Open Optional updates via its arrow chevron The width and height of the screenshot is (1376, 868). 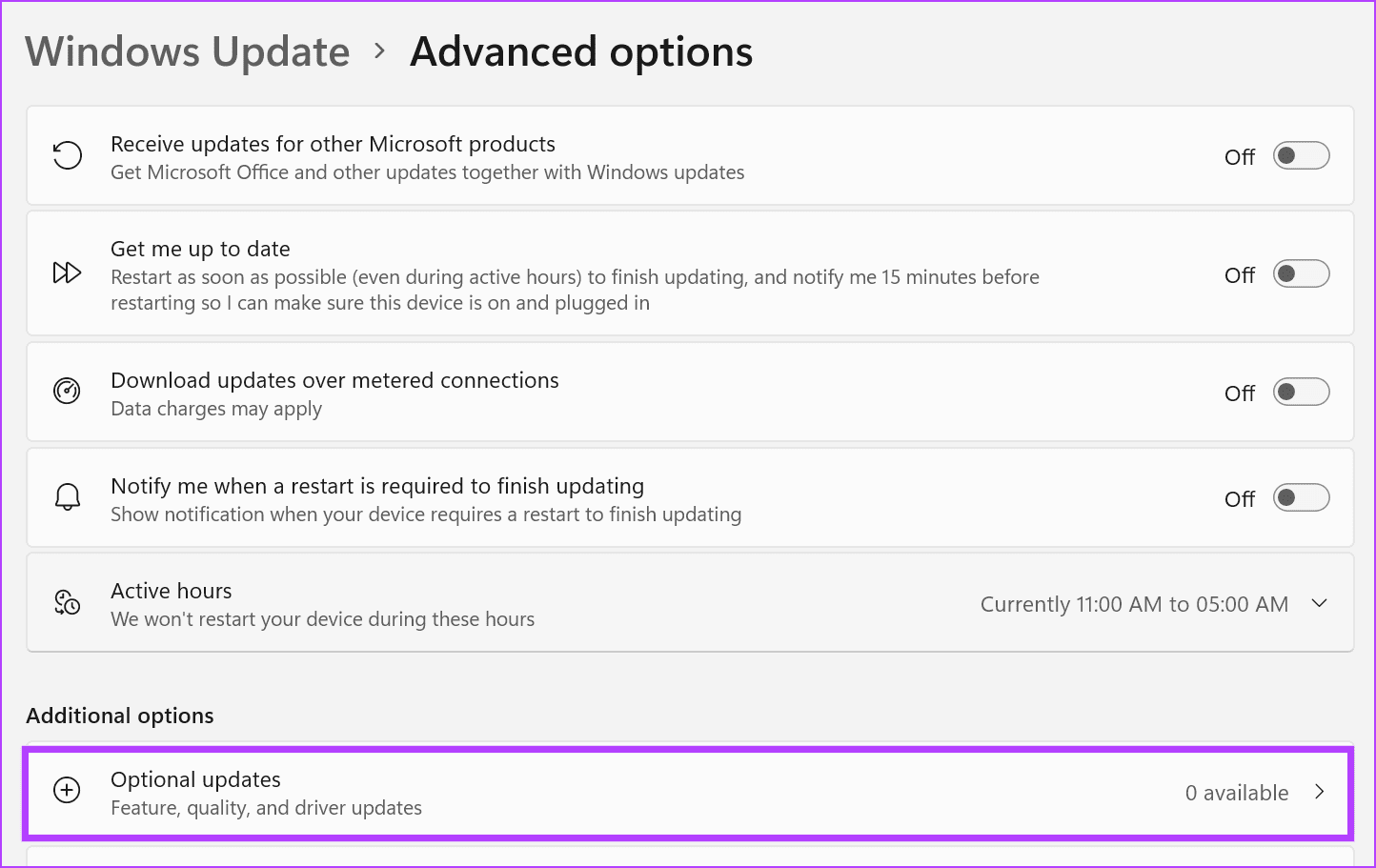coord(1320,791)
